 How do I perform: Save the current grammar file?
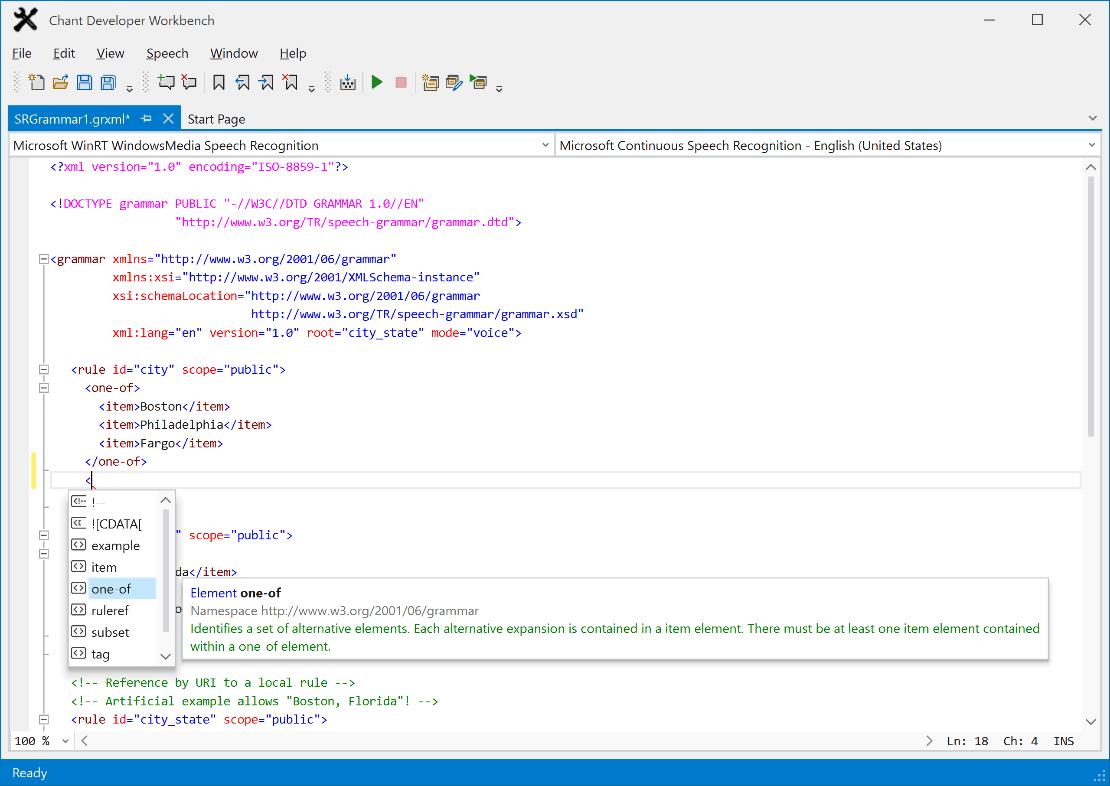(x=84, y=82)
